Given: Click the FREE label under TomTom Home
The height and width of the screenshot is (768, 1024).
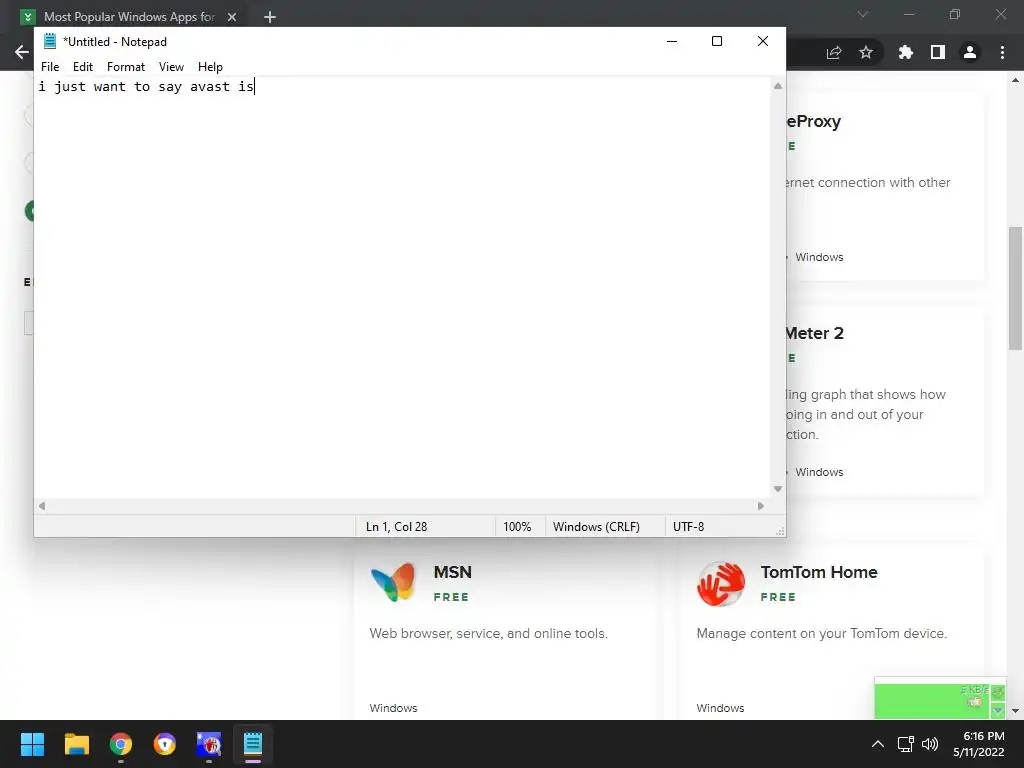Looking at the screenshot, I should (778, 597).
